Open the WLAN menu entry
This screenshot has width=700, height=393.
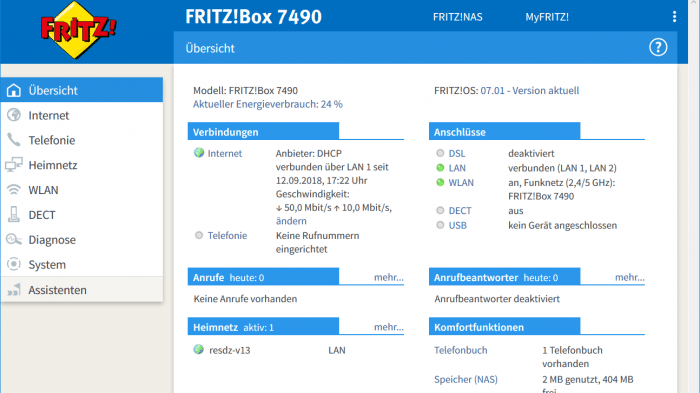click(x=82, y=190)
